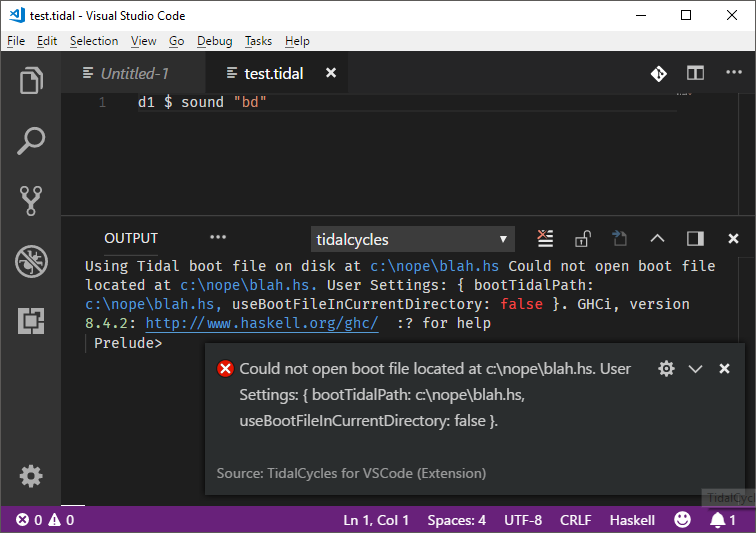Open the Edit menu
756x533 pixels.
pyautogui.click(x=47, y=41)
